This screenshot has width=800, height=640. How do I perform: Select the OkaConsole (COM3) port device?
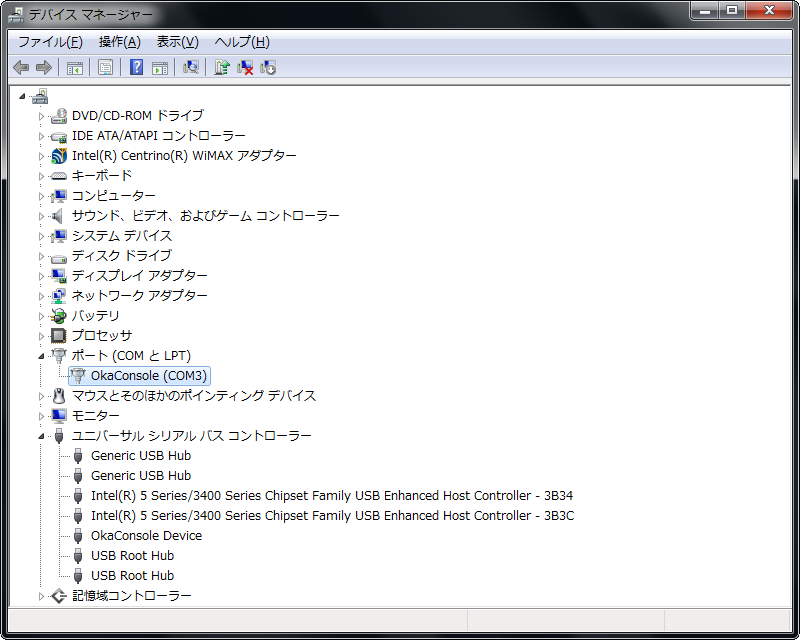pos(148,375)
